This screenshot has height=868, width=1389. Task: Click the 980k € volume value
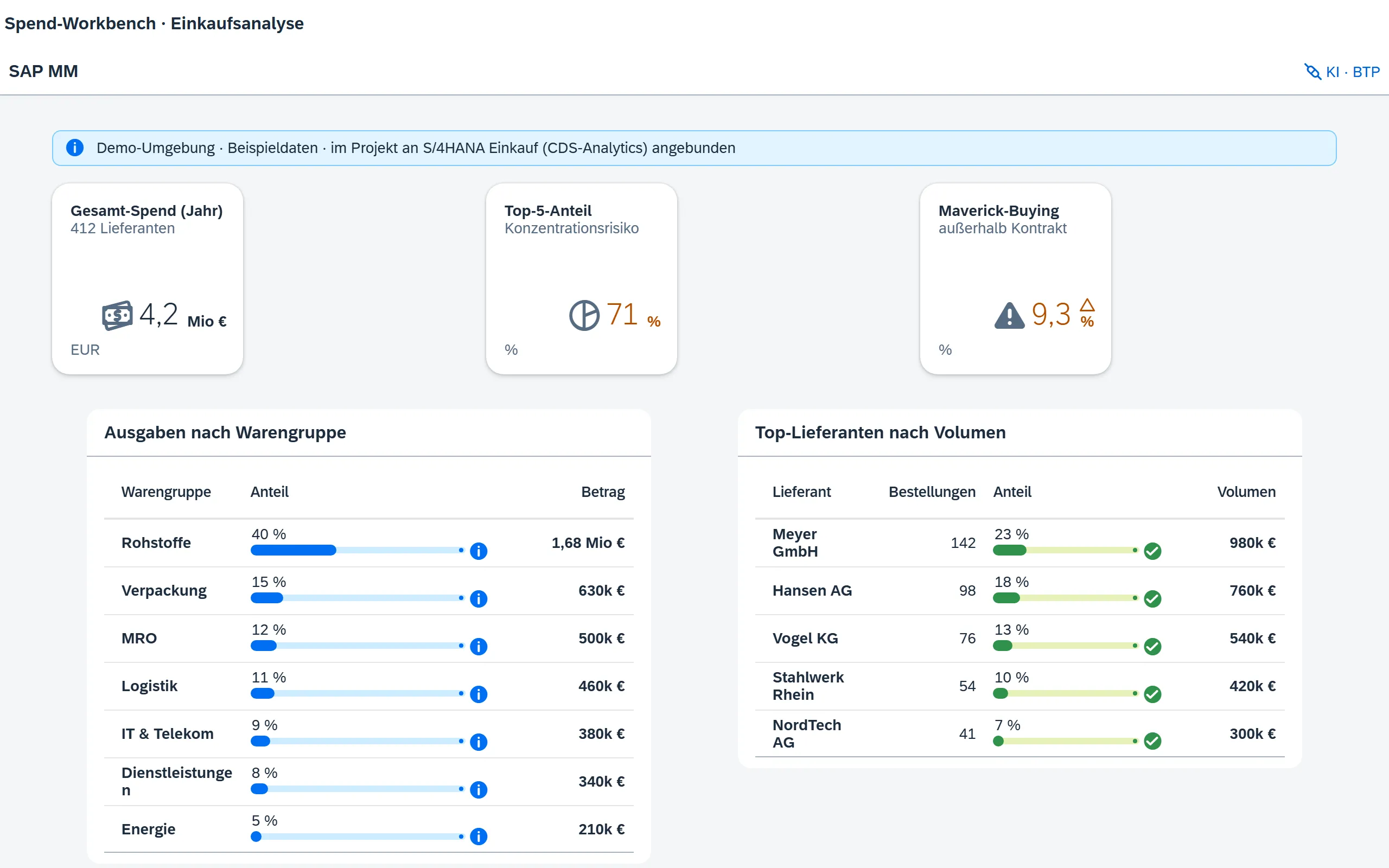pyautogui.click(x=1252, y=542)
